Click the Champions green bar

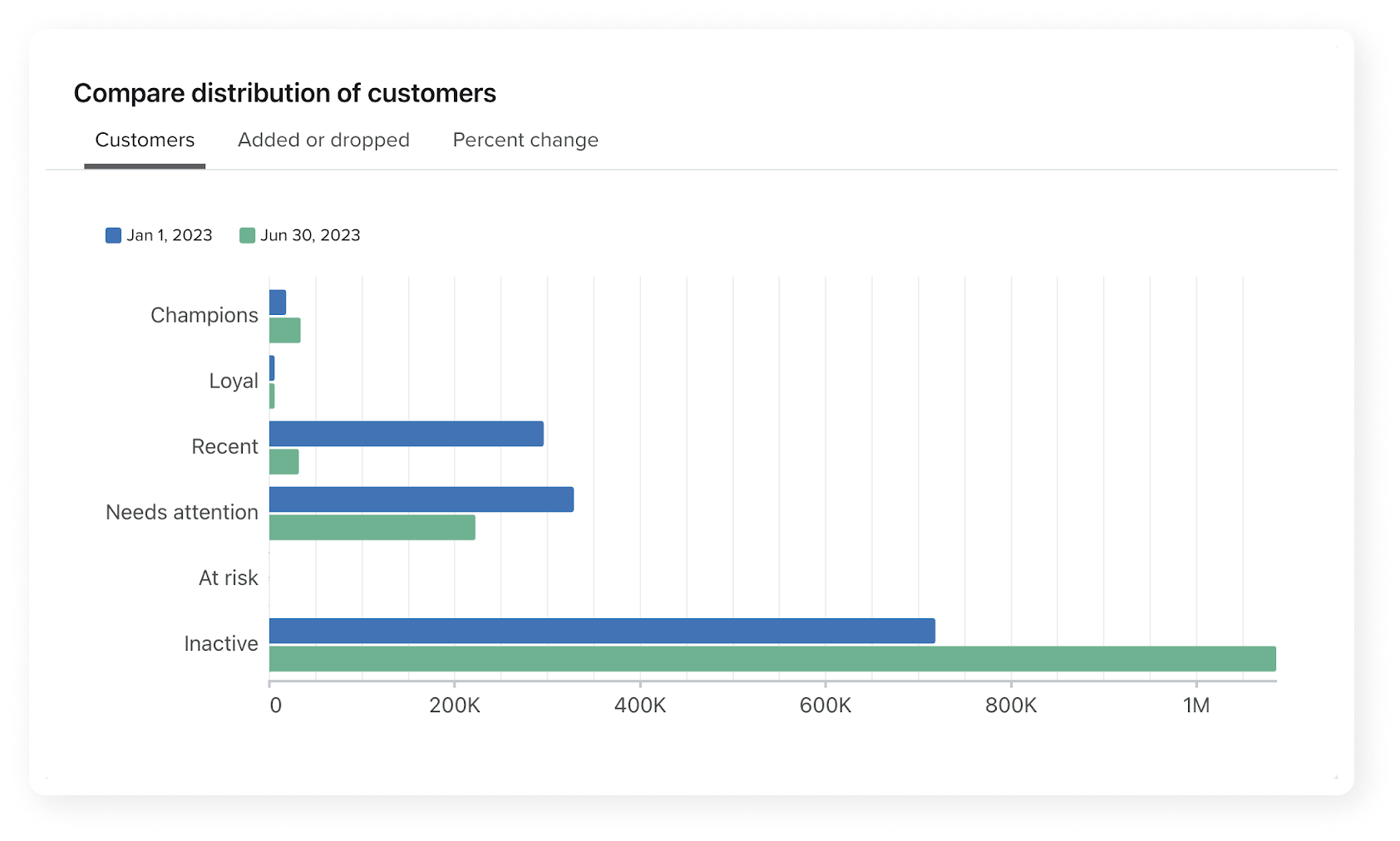285,331
